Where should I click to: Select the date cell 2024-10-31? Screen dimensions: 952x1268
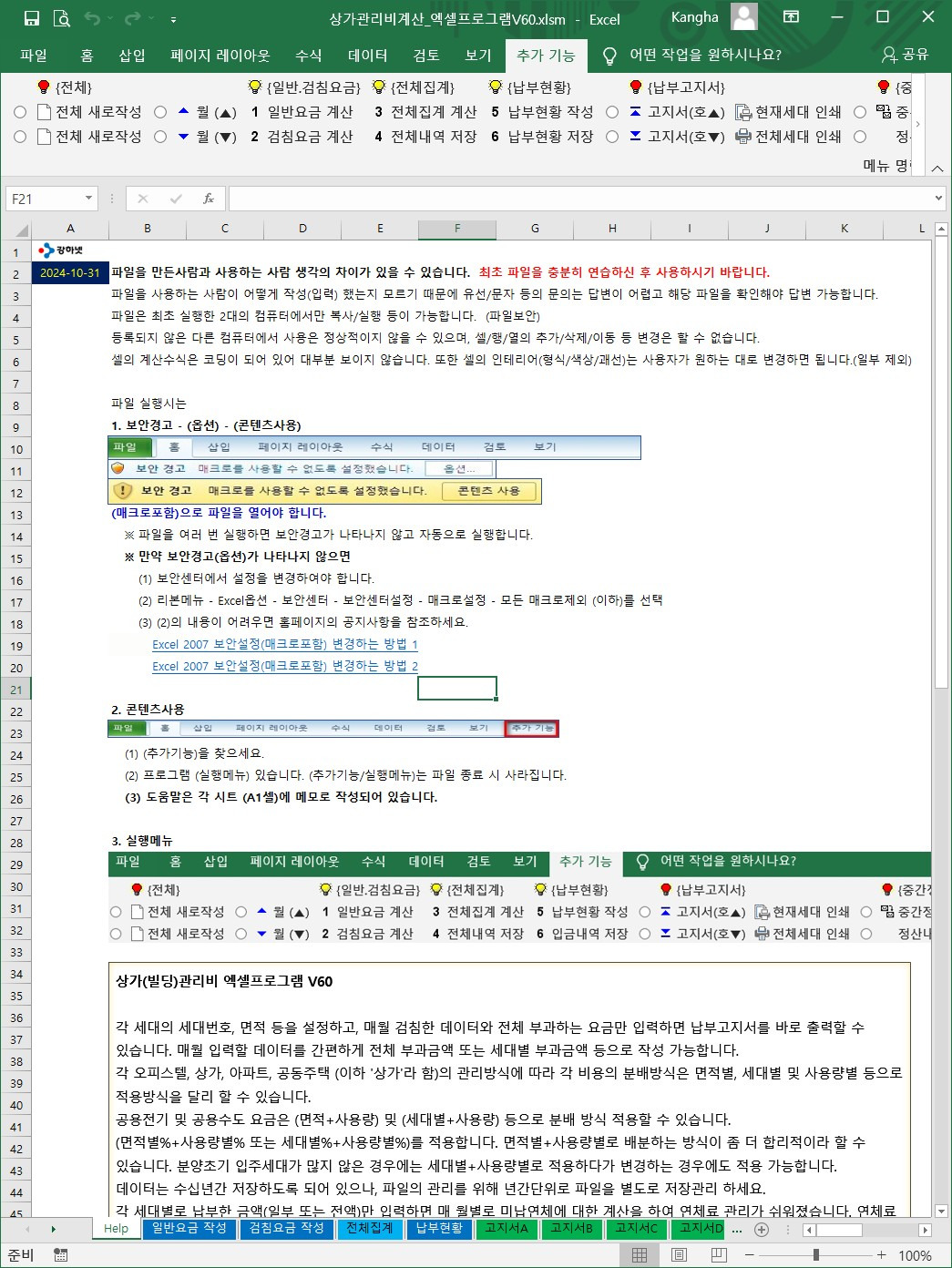[x=70, y=272]
